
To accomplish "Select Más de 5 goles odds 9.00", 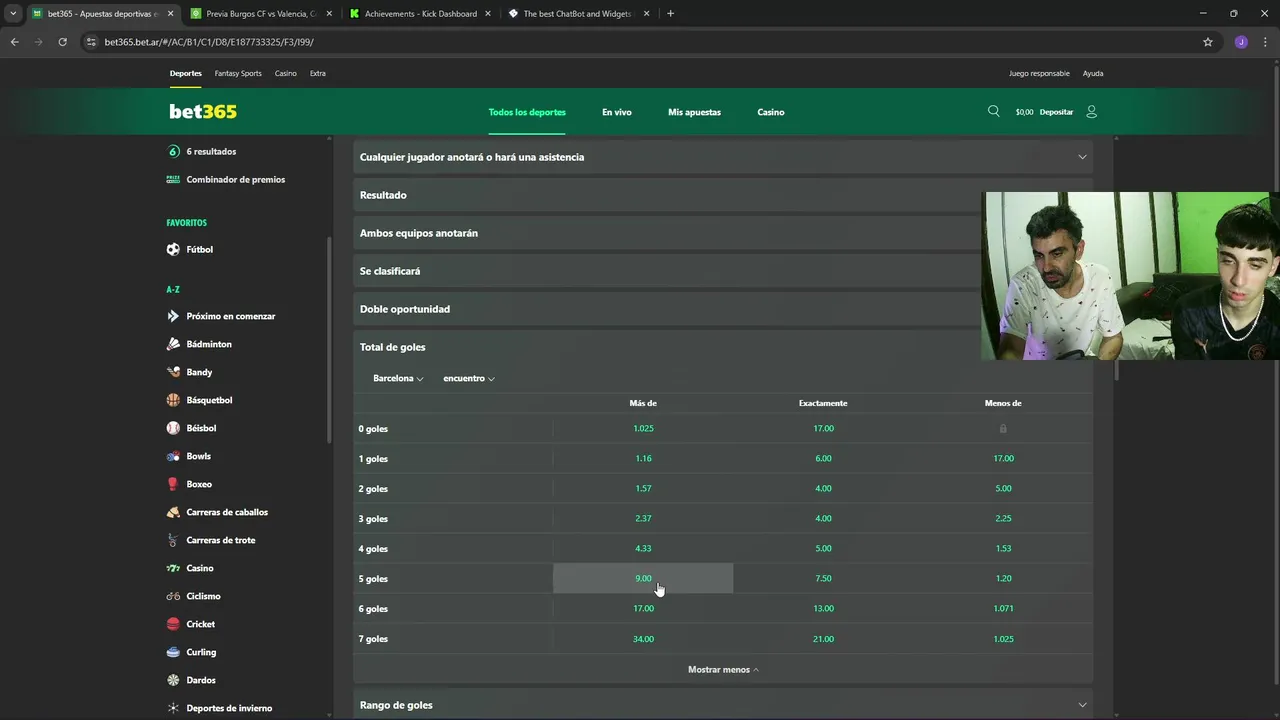I will coord(643,578).
